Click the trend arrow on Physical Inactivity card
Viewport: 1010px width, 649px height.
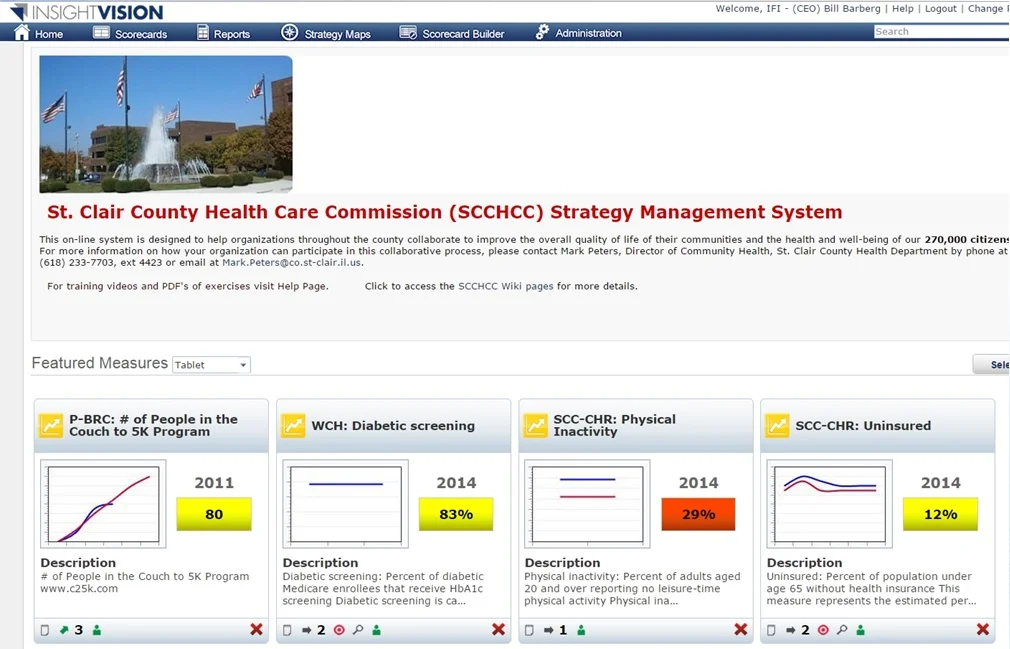coord(549,630)
